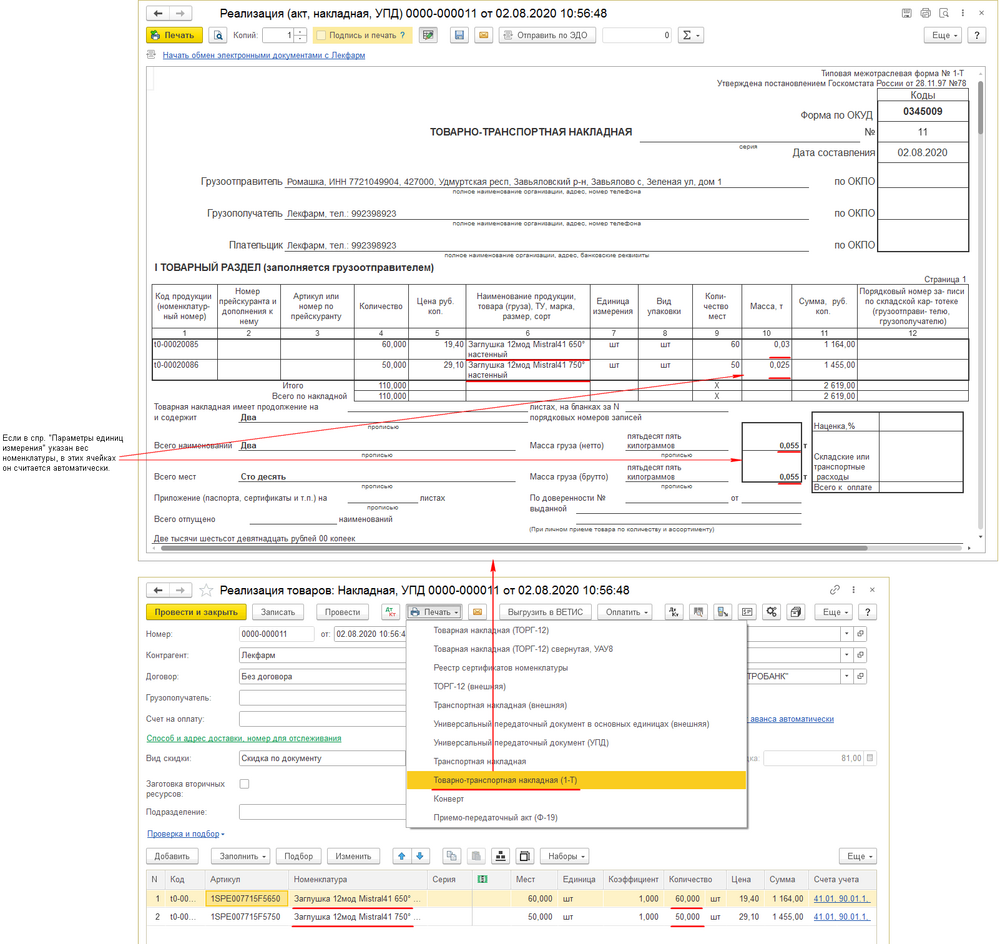Click the Дт/Кт postings icon

tap(390, 612)
